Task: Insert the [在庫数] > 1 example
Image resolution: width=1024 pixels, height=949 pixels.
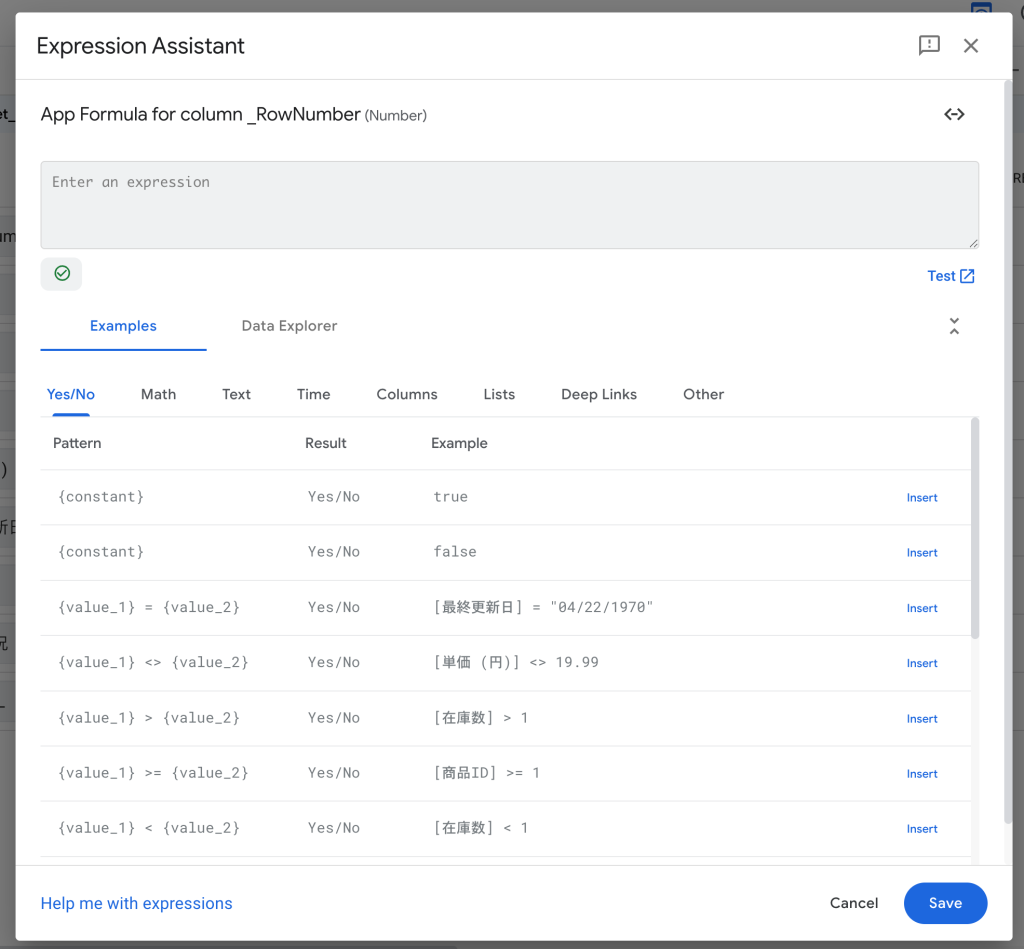Action: tap(921, 718)
